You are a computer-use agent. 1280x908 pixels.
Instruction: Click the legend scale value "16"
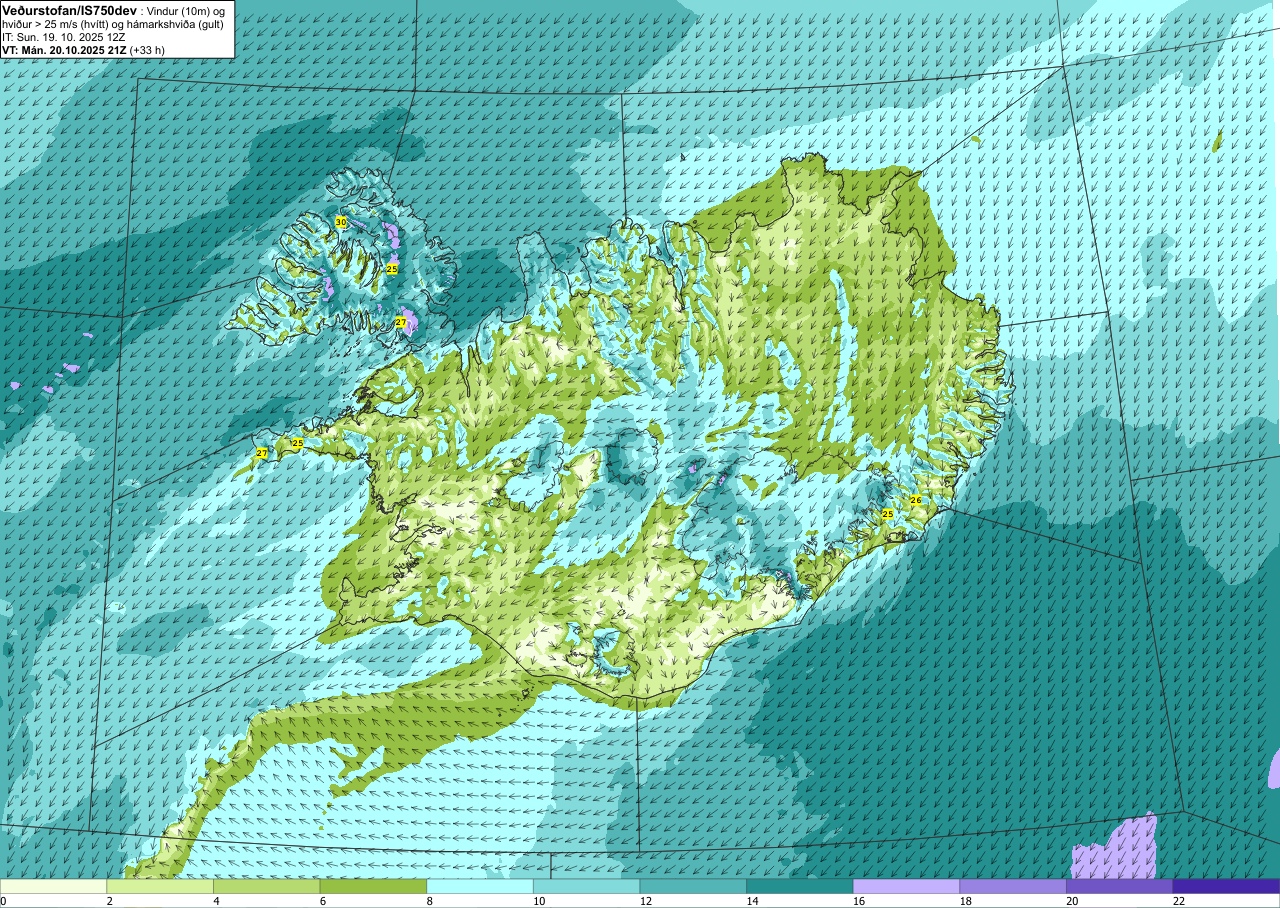(859, 901)
